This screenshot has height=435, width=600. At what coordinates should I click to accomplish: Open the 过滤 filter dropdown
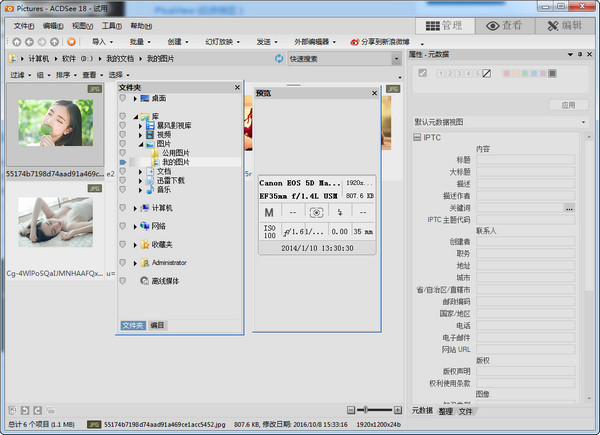(20, 75)
